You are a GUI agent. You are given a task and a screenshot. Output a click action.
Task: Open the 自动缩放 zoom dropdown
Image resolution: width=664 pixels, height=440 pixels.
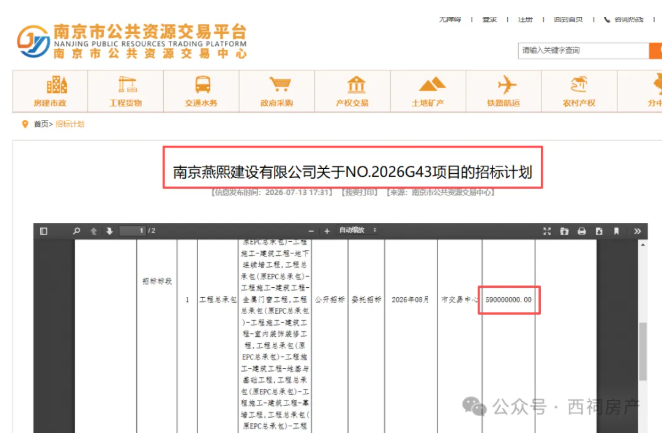[x=357, y=230]
